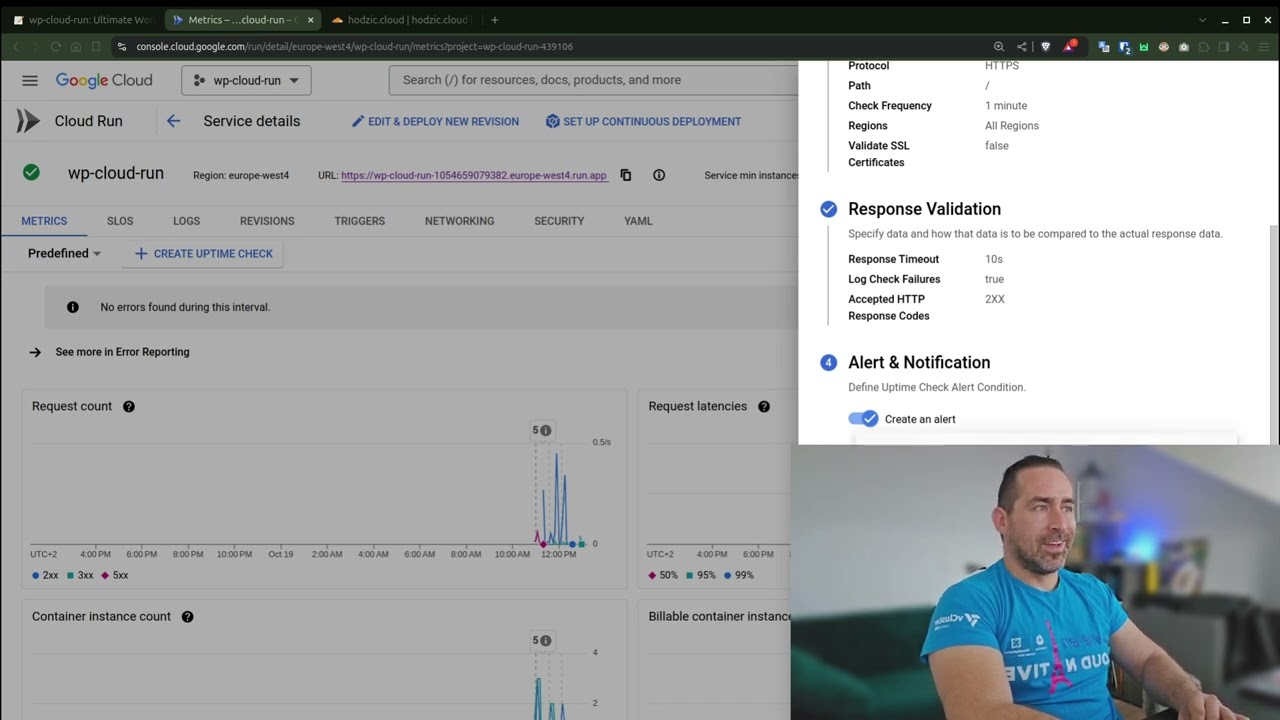Image resolution: width=1280 pixels, height=720 pixels.
Task: Click the share icon in the address bar
Action: tap(1022, 47)
